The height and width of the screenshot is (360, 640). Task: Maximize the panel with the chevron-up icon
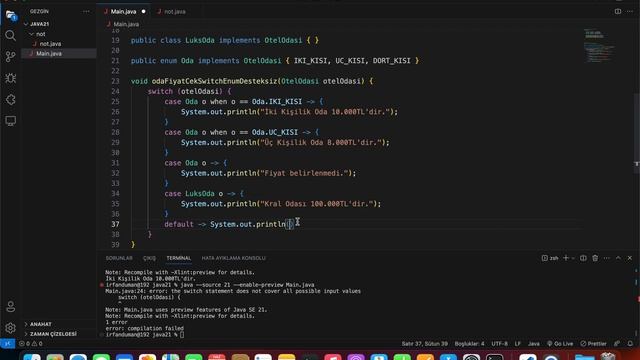(x=618, y=258)
